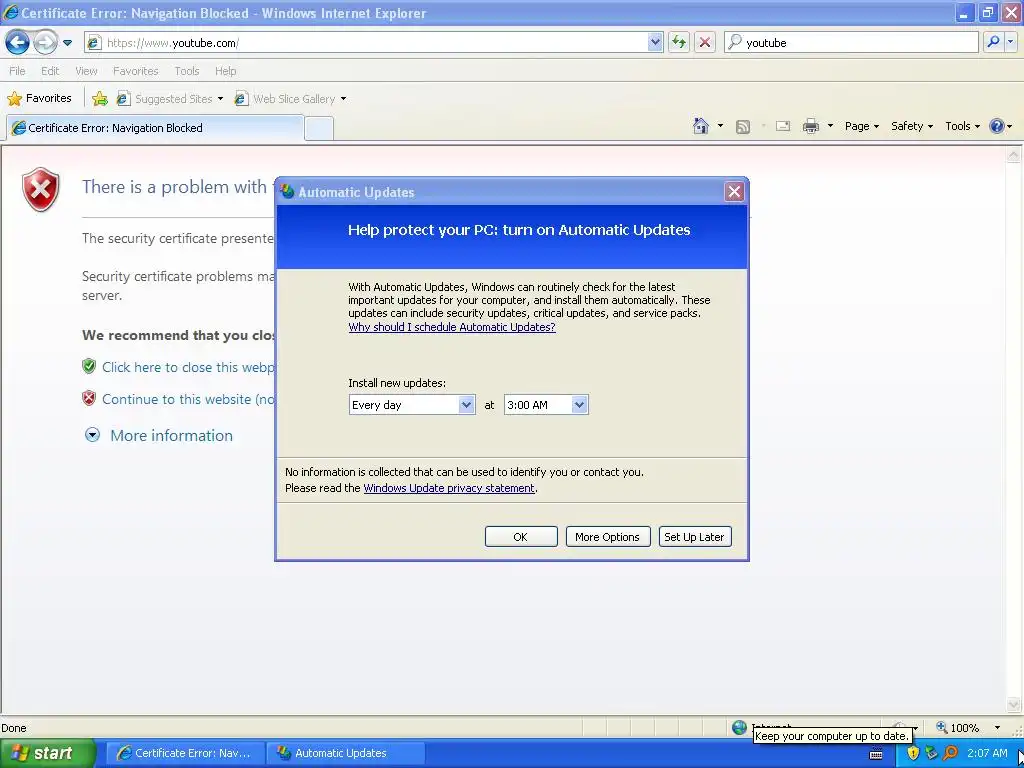Click the More Options button
The image size is (1024, 768).
607,537
